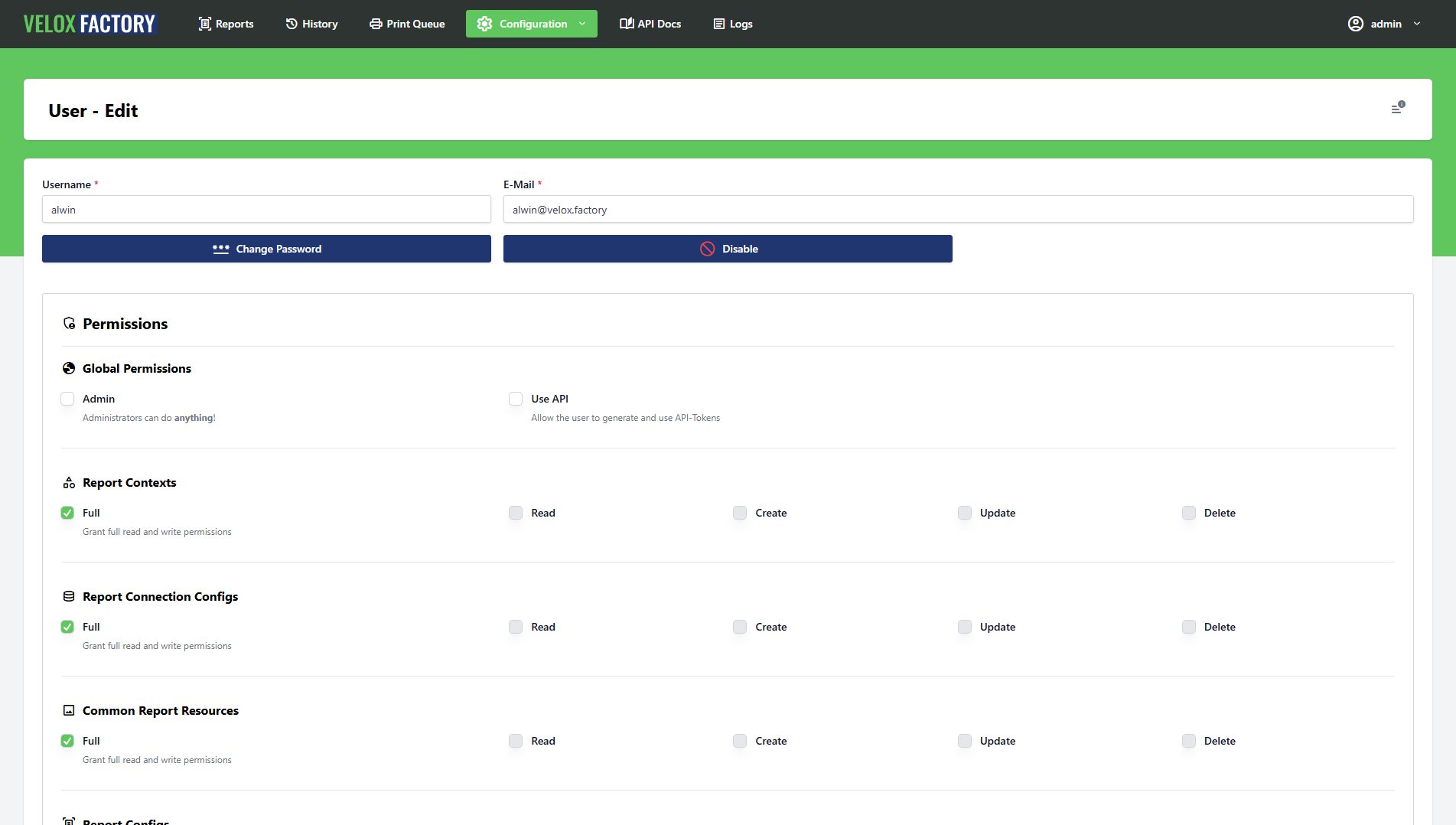The height and width of the screenshot is (825, 1456).
Task: Click the Report Connection Configs database icon
Action: click(x=69, y=596)
